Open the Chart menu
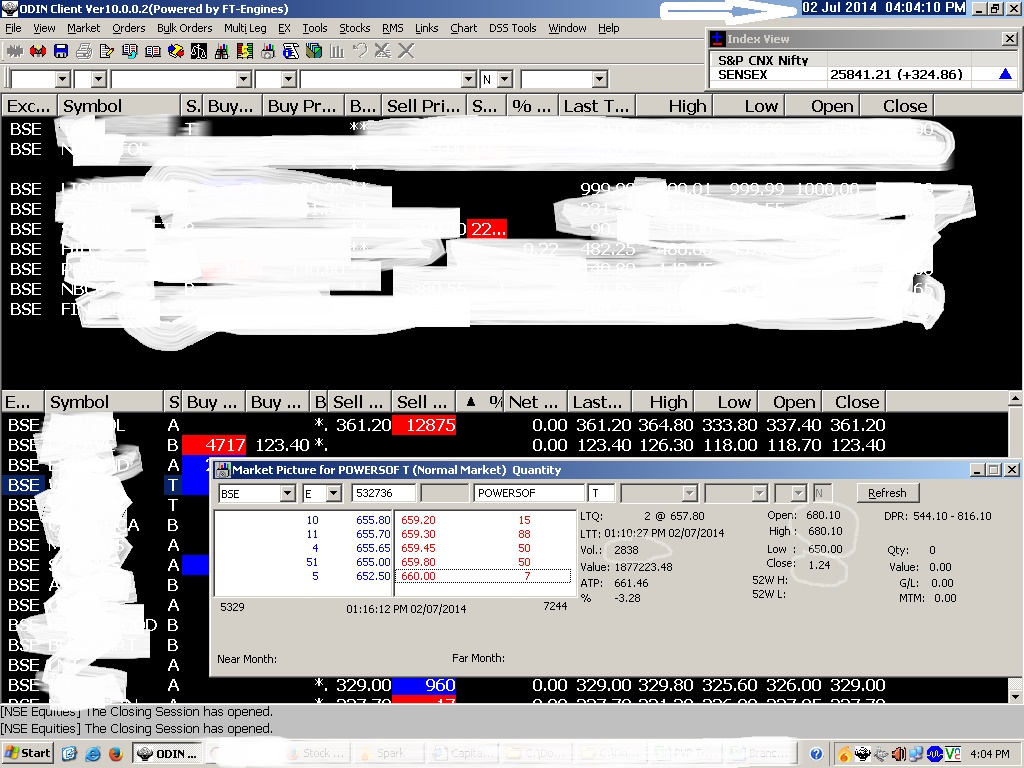Image resolution: width=1024 pixels, height=768 pixels. click(x=464, y=28)
